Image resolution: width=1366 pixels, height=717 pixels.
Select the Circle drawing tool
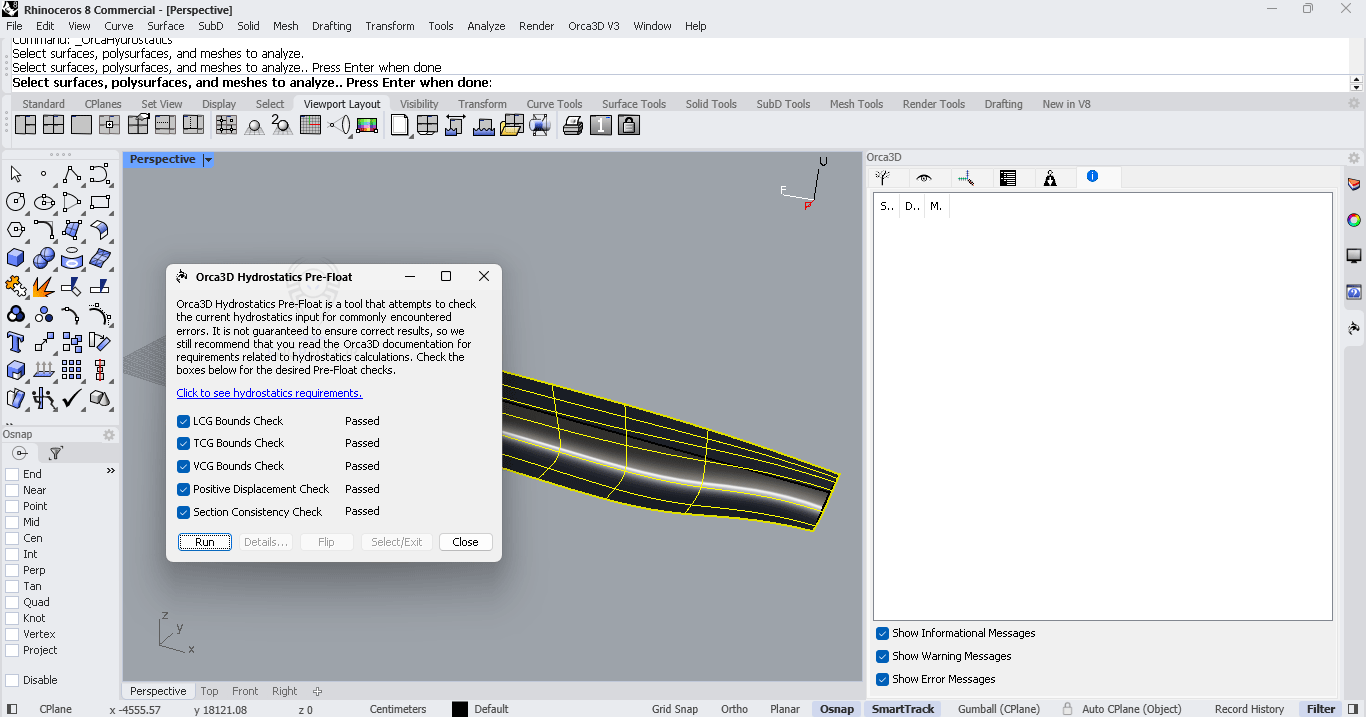pyautogui.click(x=16, y=202)
